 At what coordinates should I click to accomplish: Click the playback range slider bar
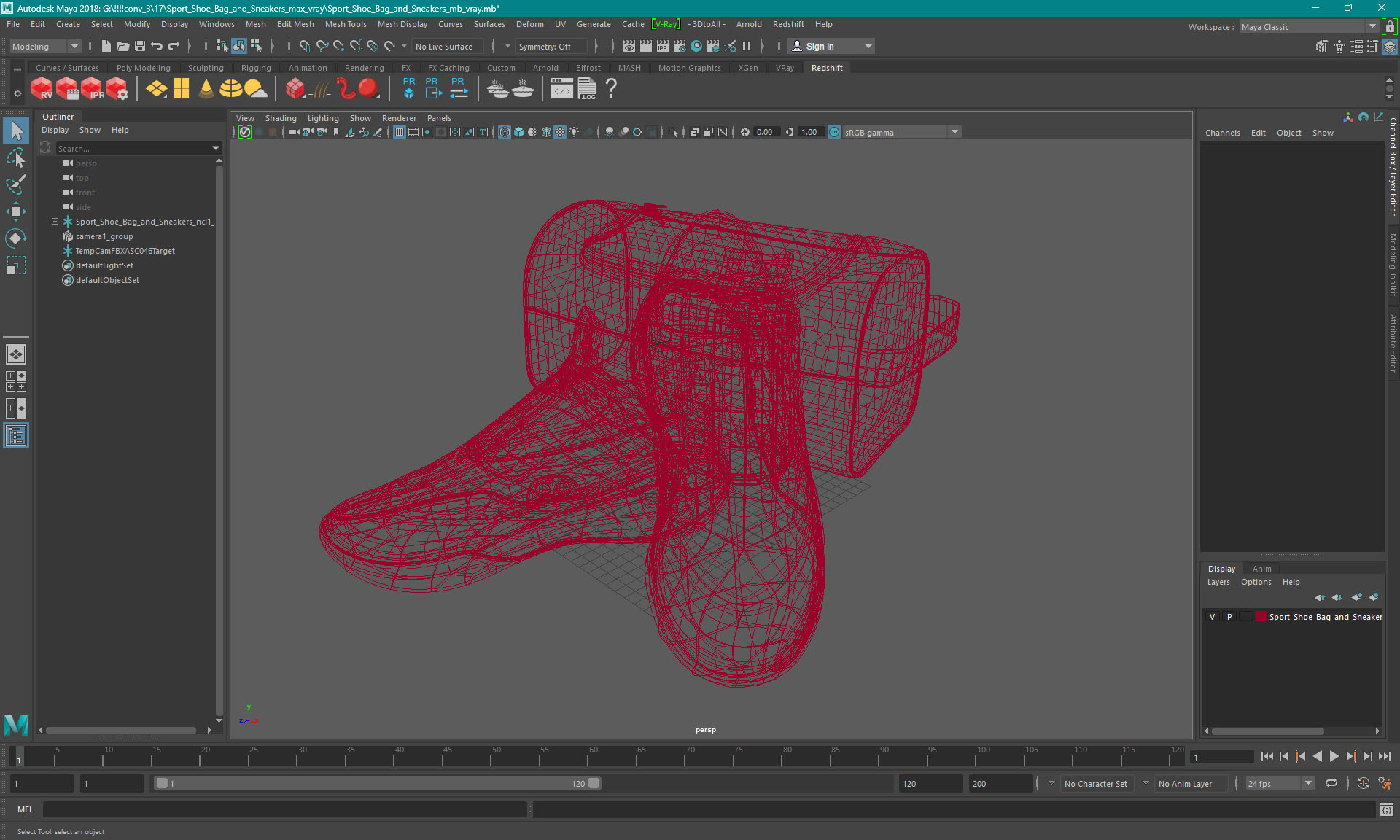tap(378, 783)
